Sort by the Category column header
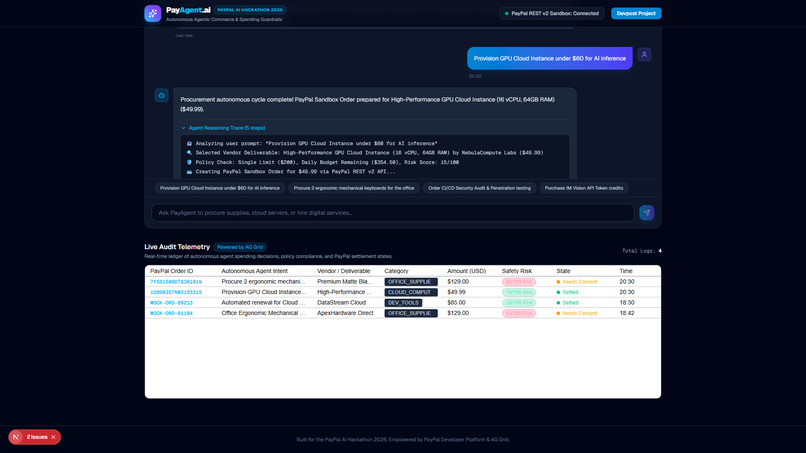Screen dimensions: 806x453 [396, 271]
